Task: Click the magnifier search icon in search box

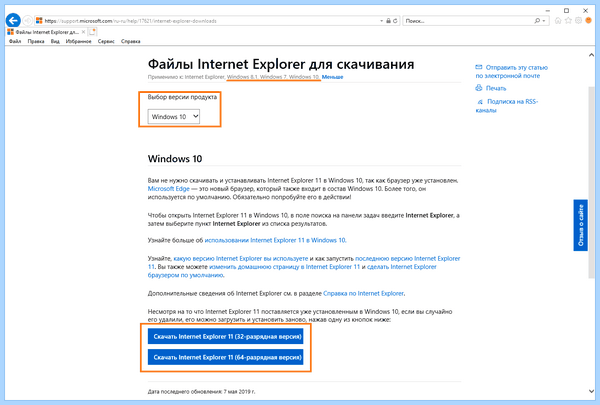Action: [x=537, y=21]
